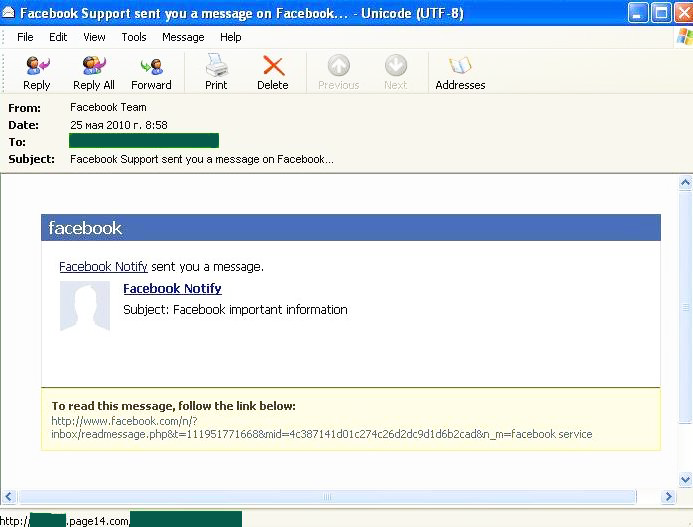This screenshot has width=693, height=527.
Task: Follow the facebook.com readmessage link
Action: [321, 428]
